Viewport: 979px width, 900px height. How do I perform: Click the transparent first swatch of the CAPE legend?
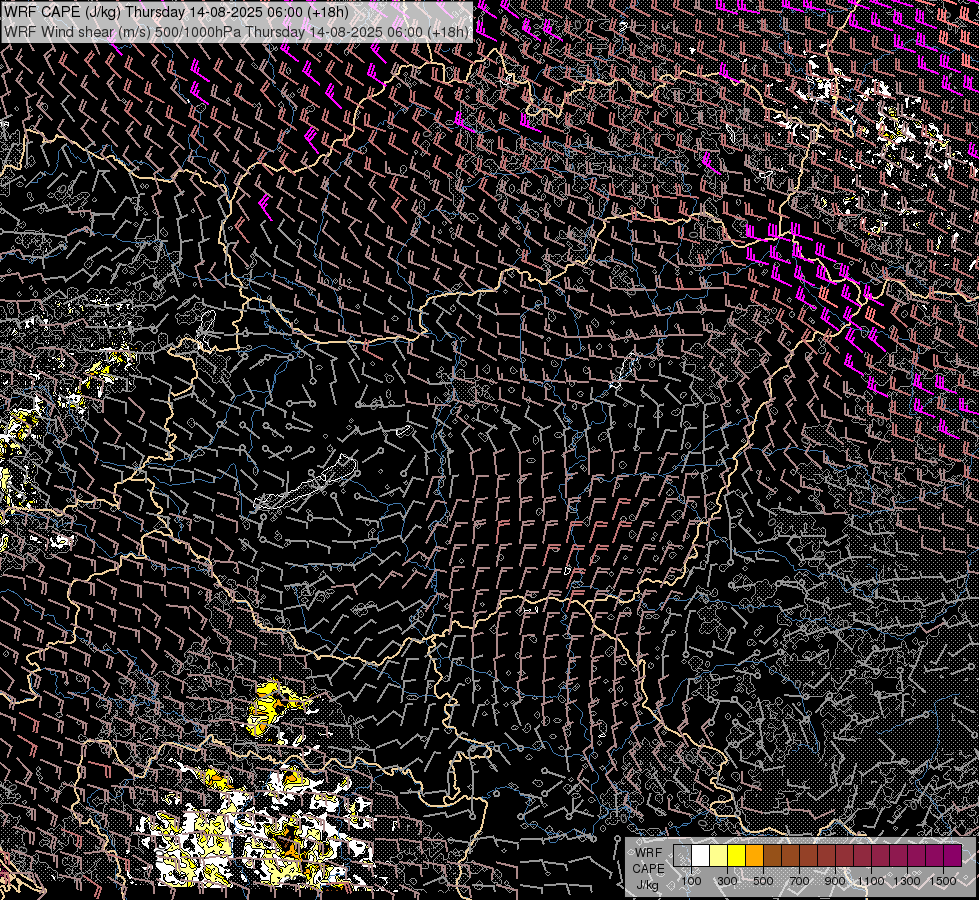682,855
